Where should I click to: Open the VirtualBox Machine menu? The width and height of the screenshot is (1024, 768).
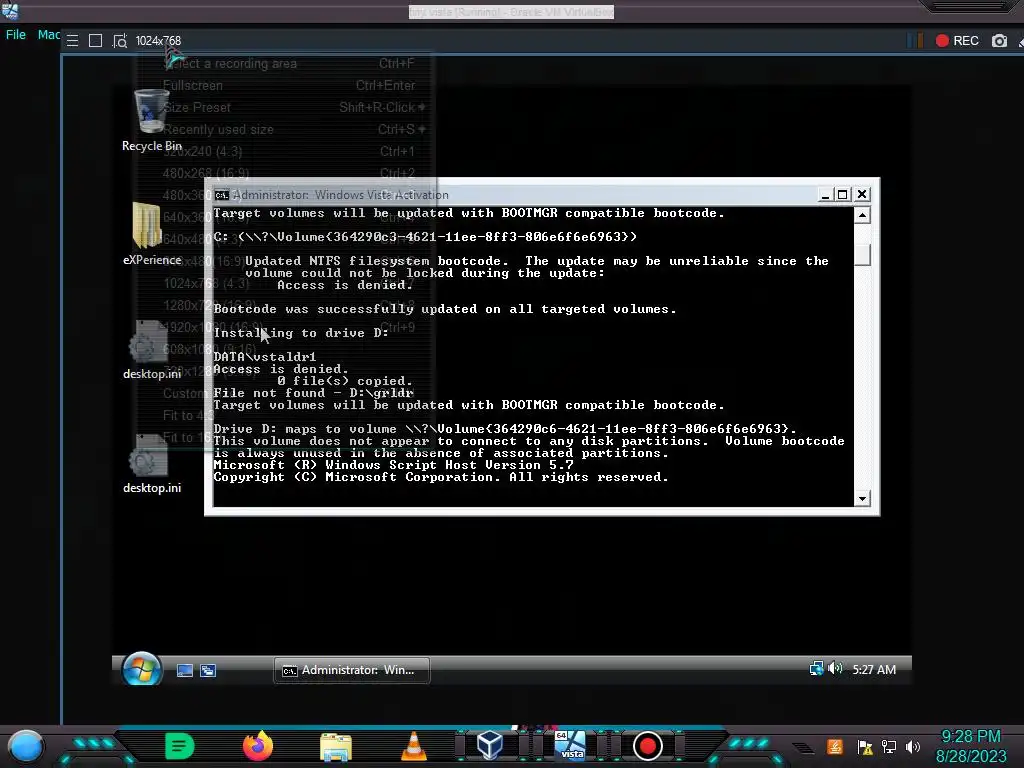point(49,35)
